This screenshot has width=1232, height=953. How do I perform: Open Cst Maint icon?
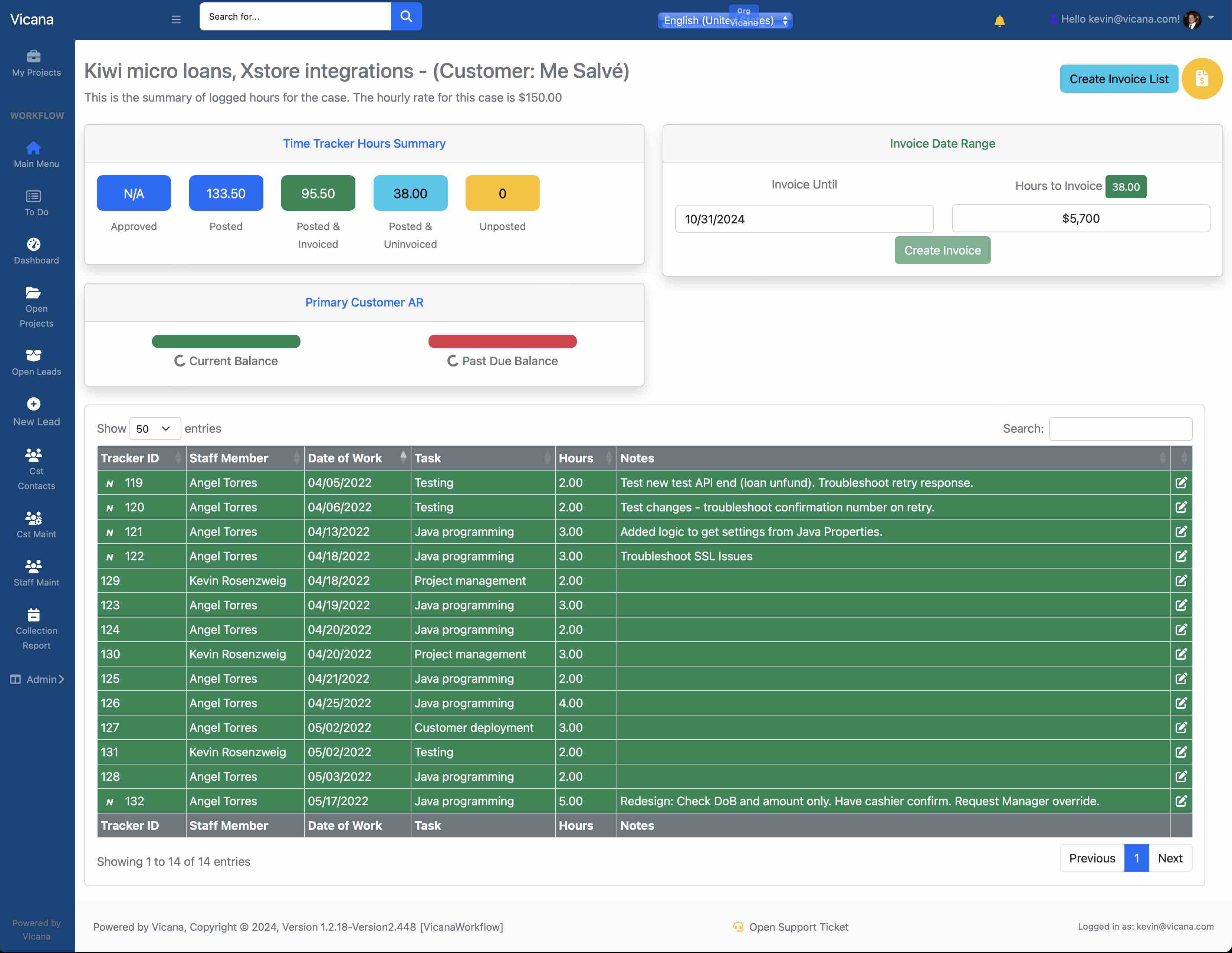[x=34, y=517]
